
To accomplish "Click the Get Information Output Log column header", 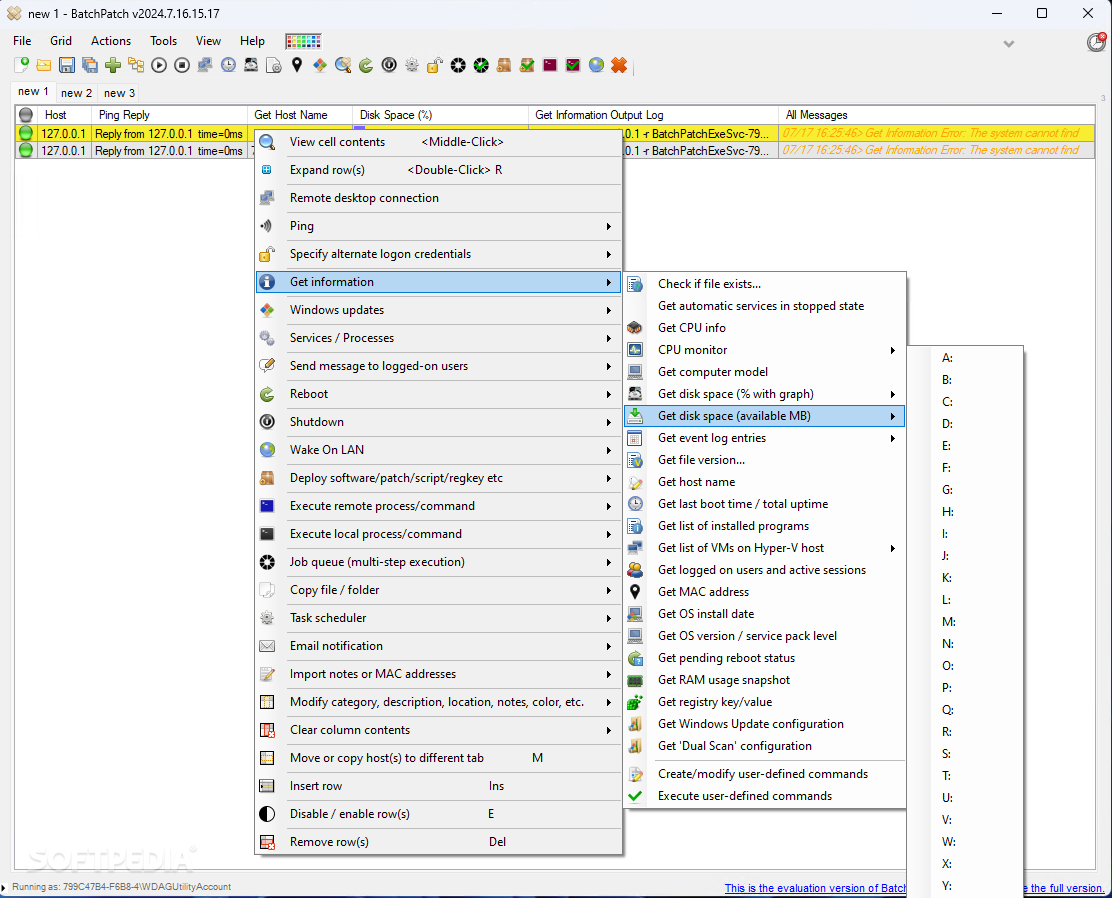I will pyautogui.click(x=653, y=115).
